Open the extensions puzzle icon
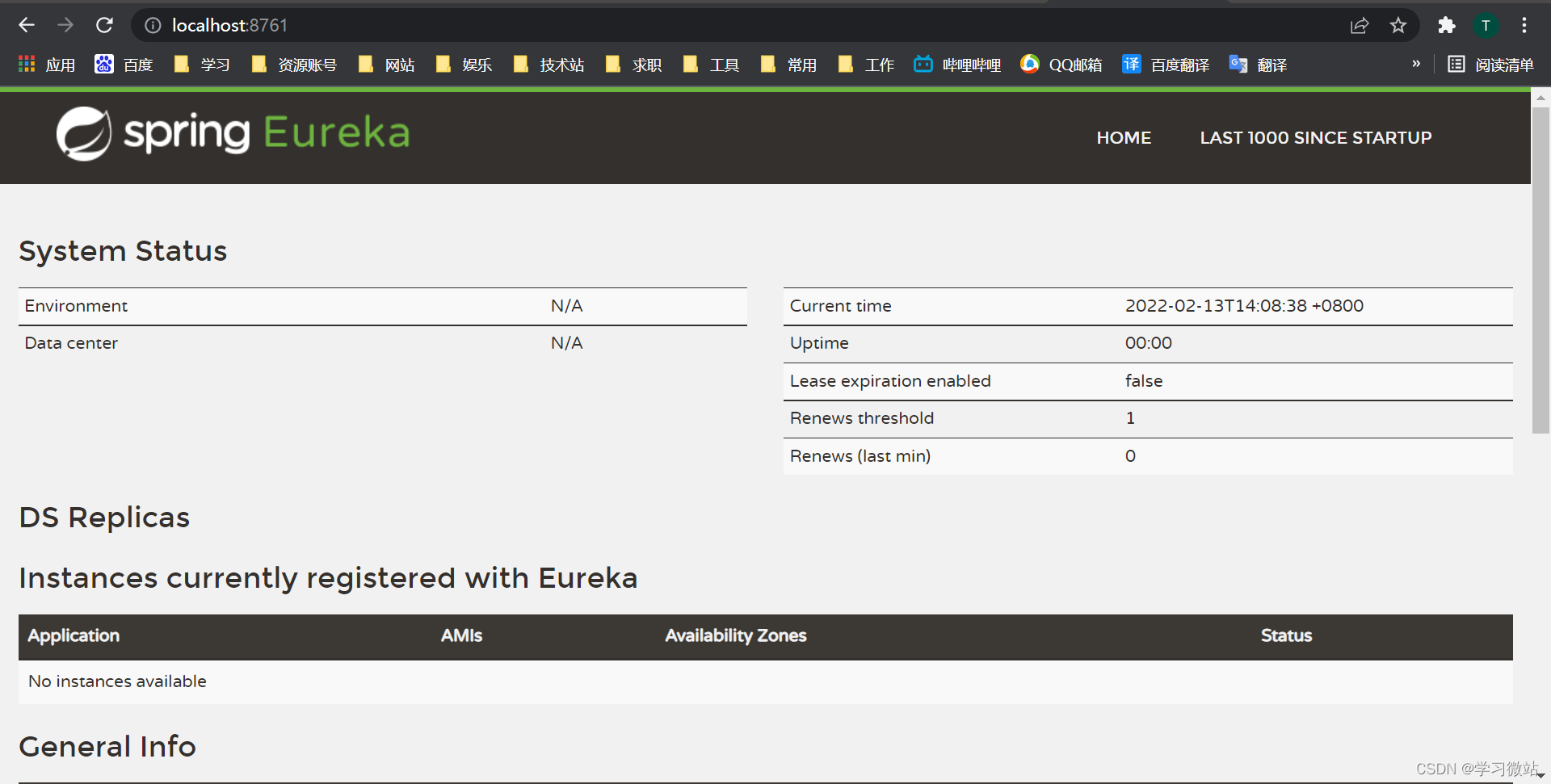The width and height of the screenshot is (1551, 784). pyautogui.click(x=1447, y=26)
